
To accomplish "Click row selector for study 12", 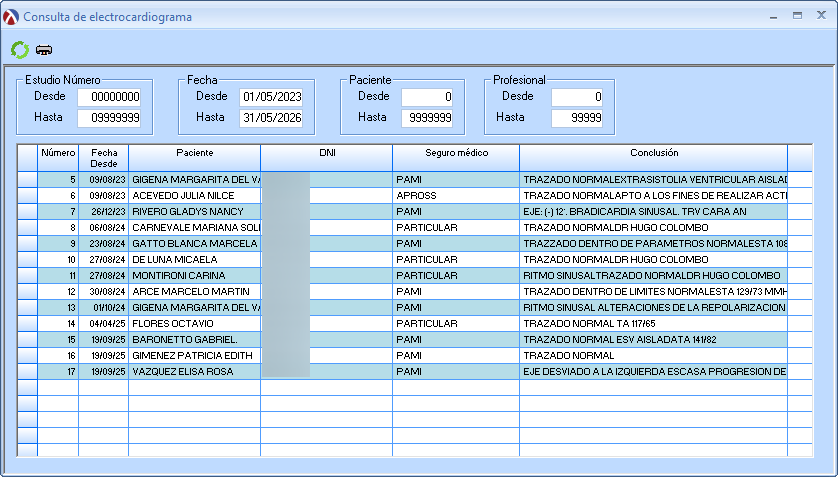I will (x=27, y=292).
